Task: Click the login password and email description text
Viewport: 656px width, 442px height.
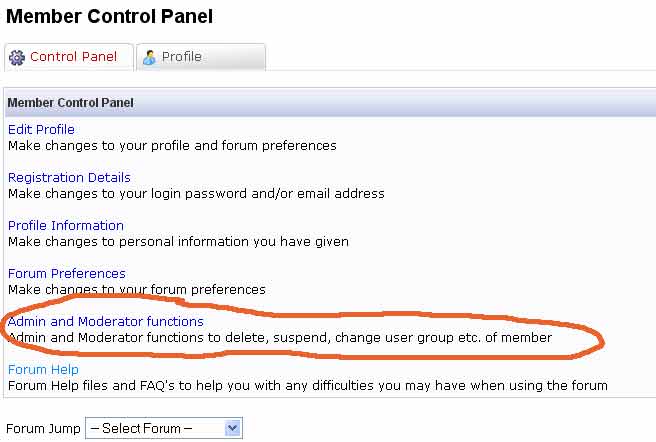Action: [x=196, y=193]
